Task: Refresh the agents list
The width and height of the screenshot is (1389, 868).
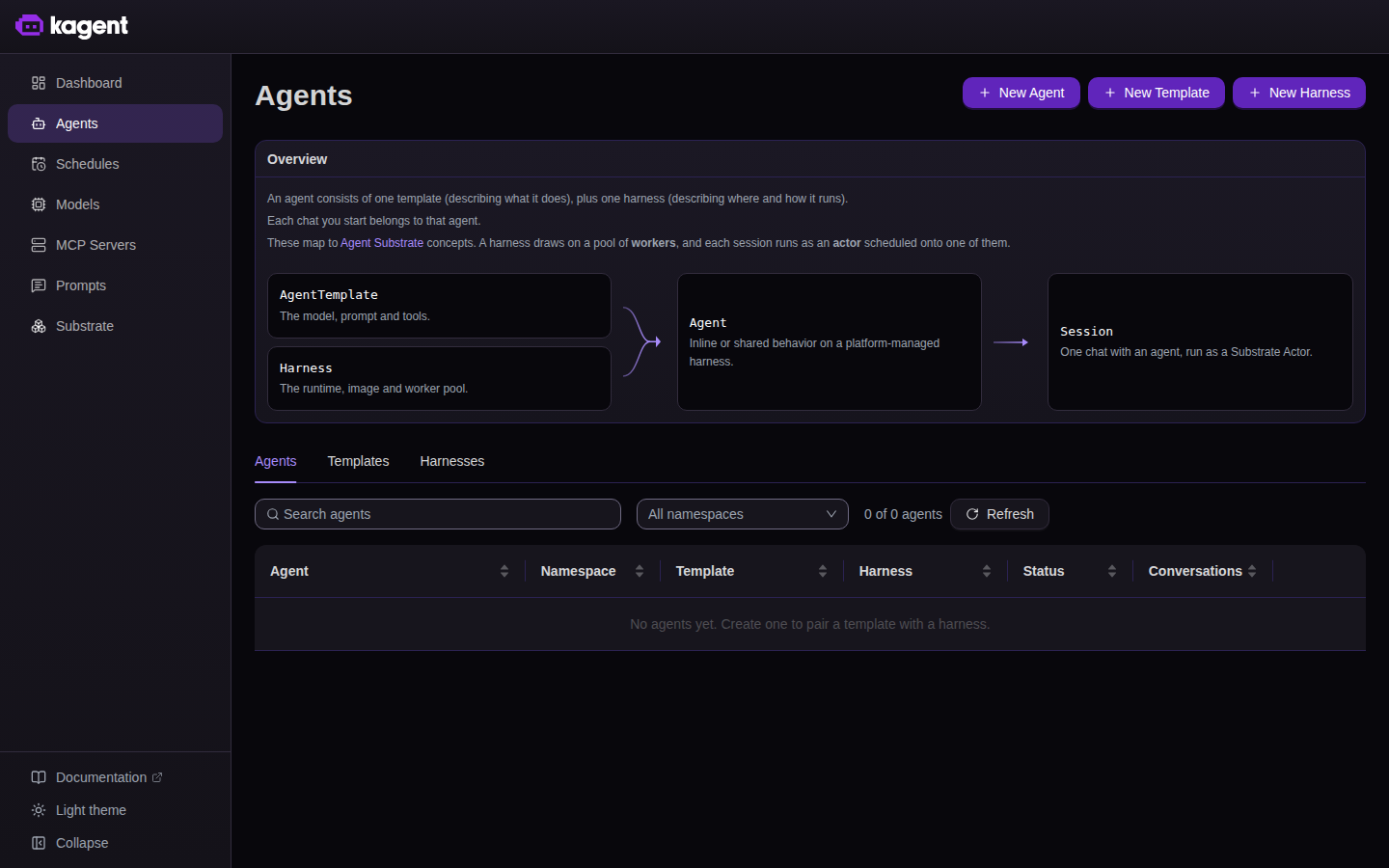Action: pyautogui.click(x=999, y=514)
